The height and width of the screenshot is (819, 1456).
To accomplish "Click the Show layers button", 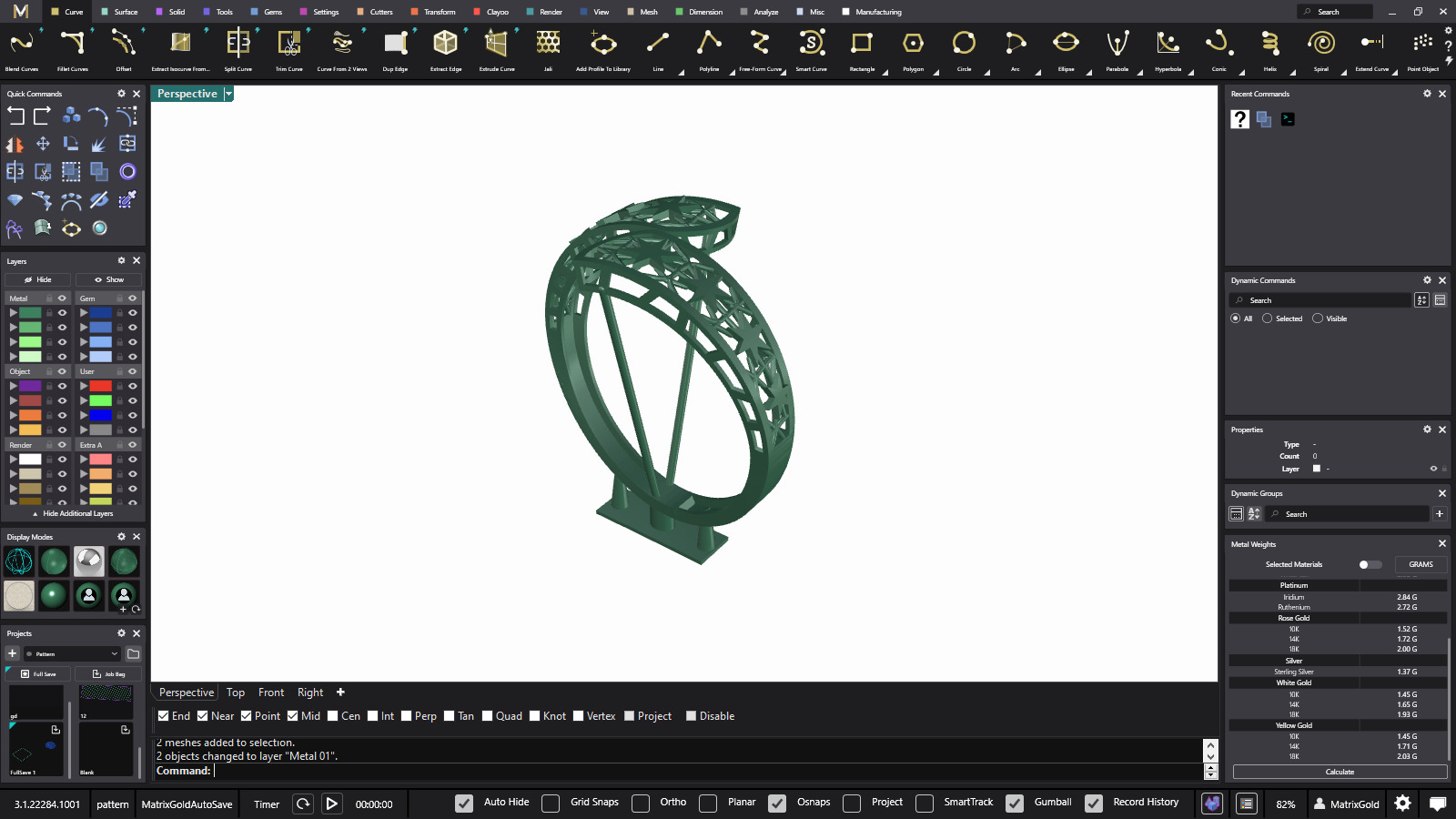I will click(x=108, y=279).
